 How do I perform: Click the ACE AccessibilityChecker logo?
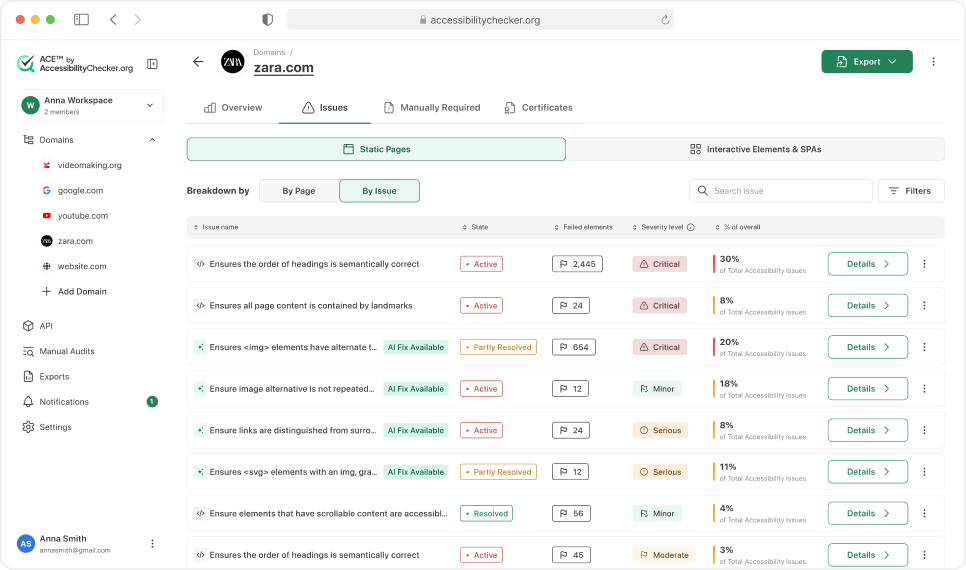(x=75, y=63)
